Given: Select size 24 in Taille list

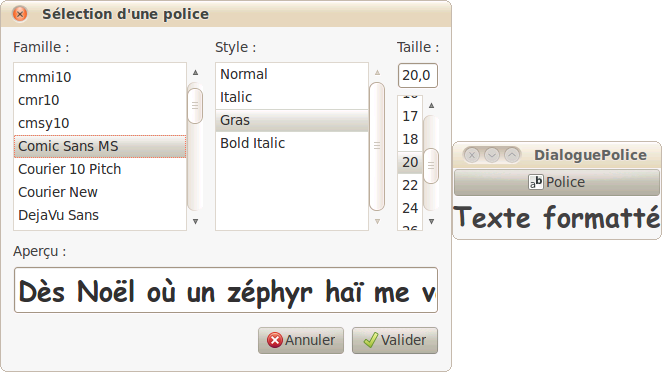Looking at the screenshot, I should click(410, 208).
